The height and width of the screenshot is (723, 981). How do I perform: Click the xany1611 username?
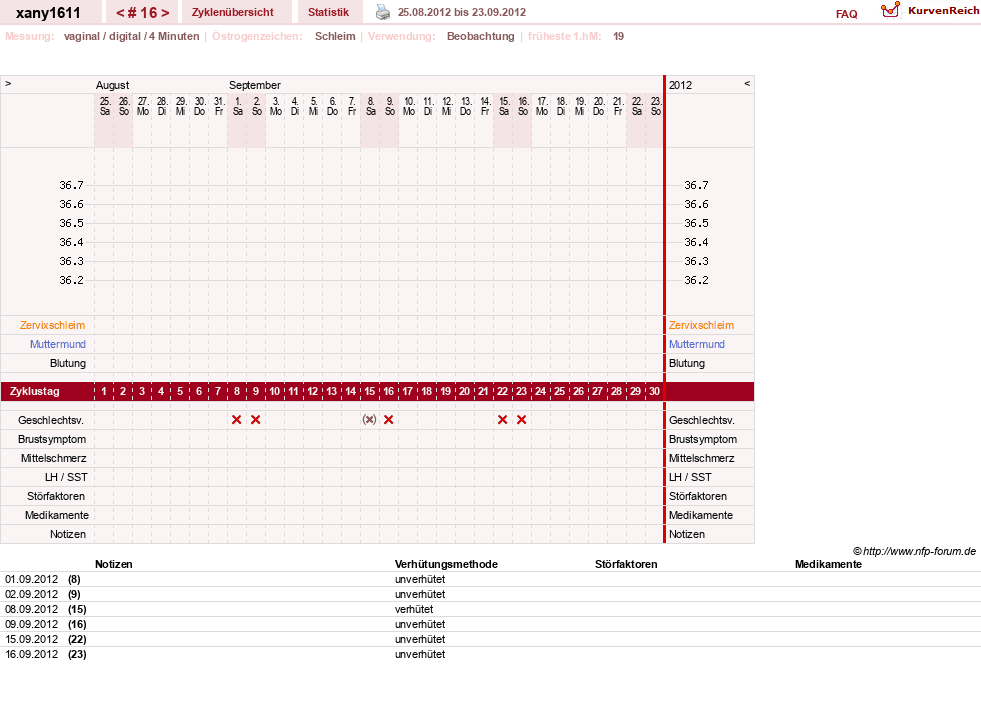pyautogui.click(x=48, y=13)
